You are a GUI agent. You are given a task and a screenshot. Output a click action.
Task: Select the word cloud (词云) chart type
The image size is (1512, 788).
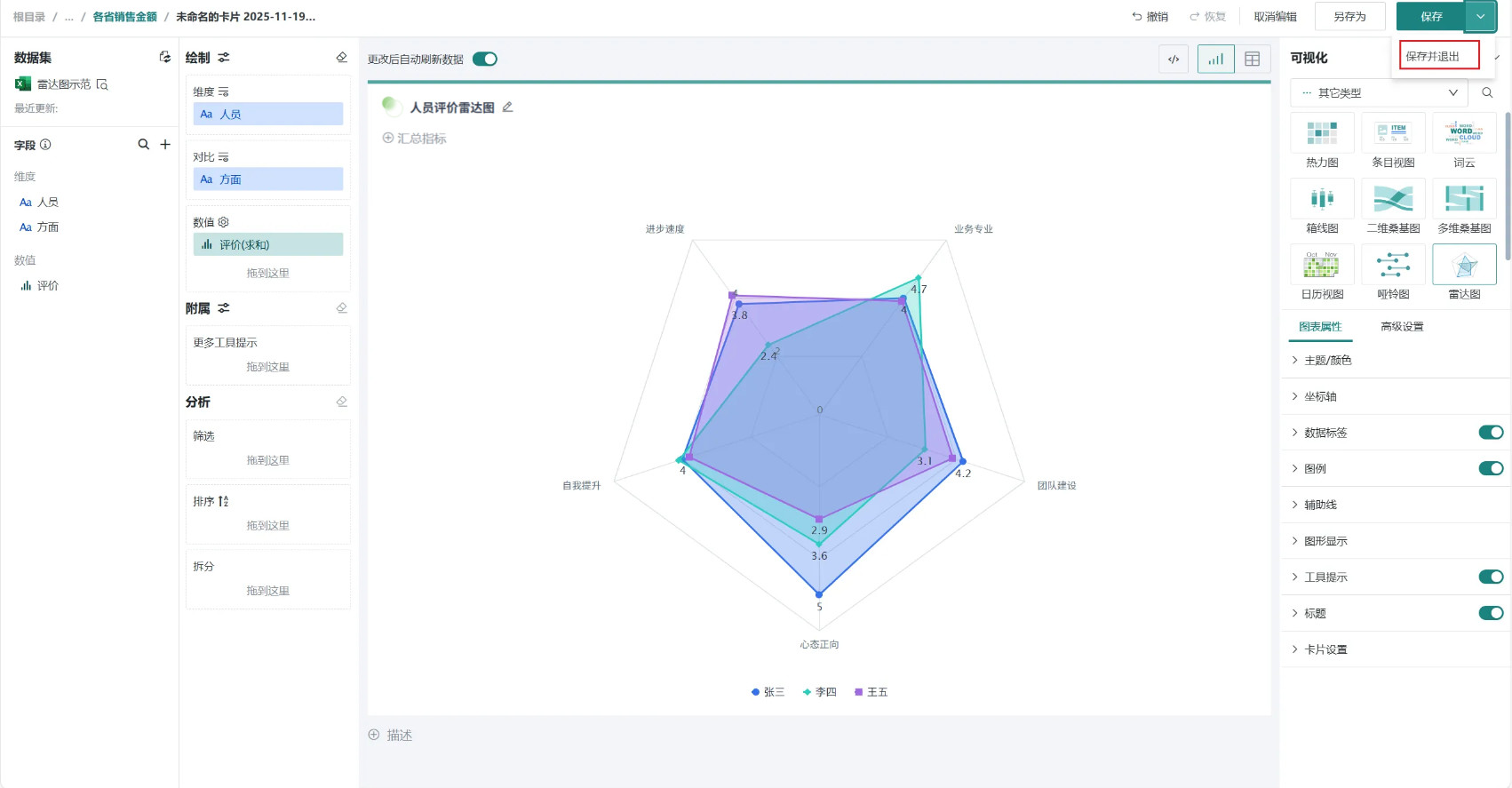pos(1464,134)
